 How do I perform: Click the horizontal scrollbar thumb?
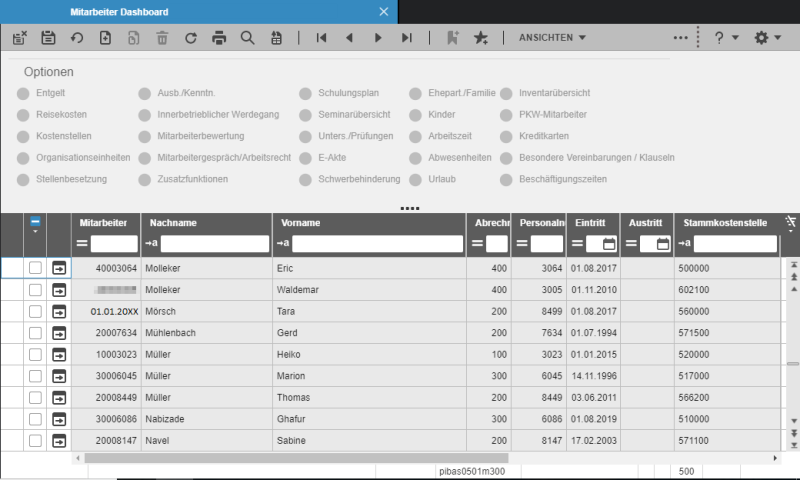click(296, 458)
